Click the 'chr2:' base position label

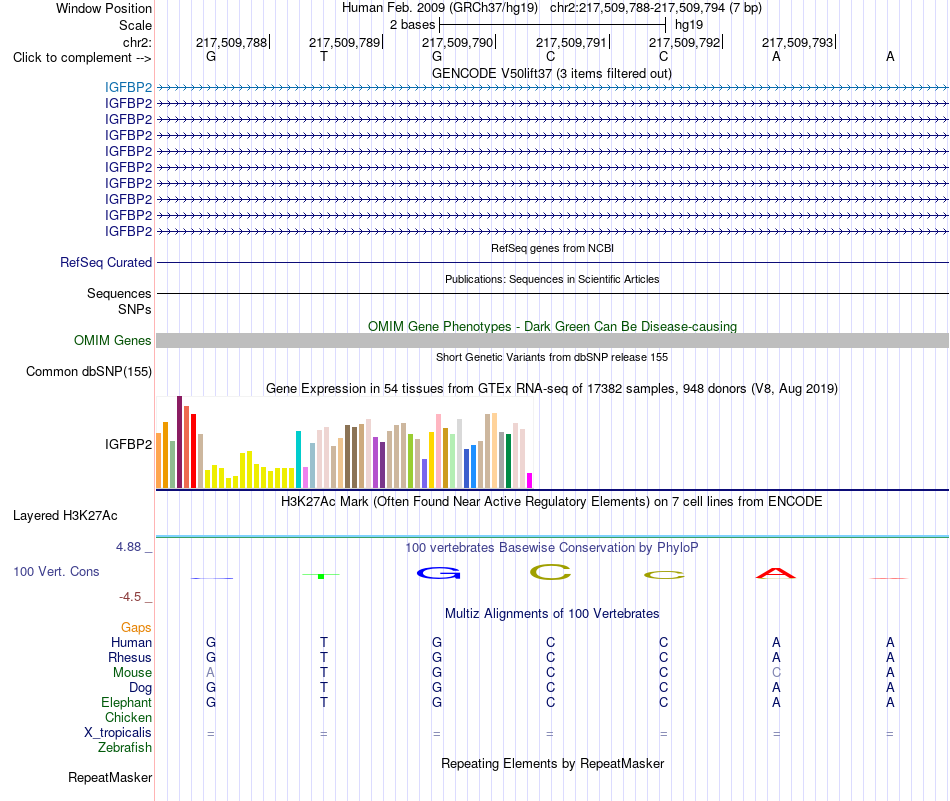(x=137, y=42)
